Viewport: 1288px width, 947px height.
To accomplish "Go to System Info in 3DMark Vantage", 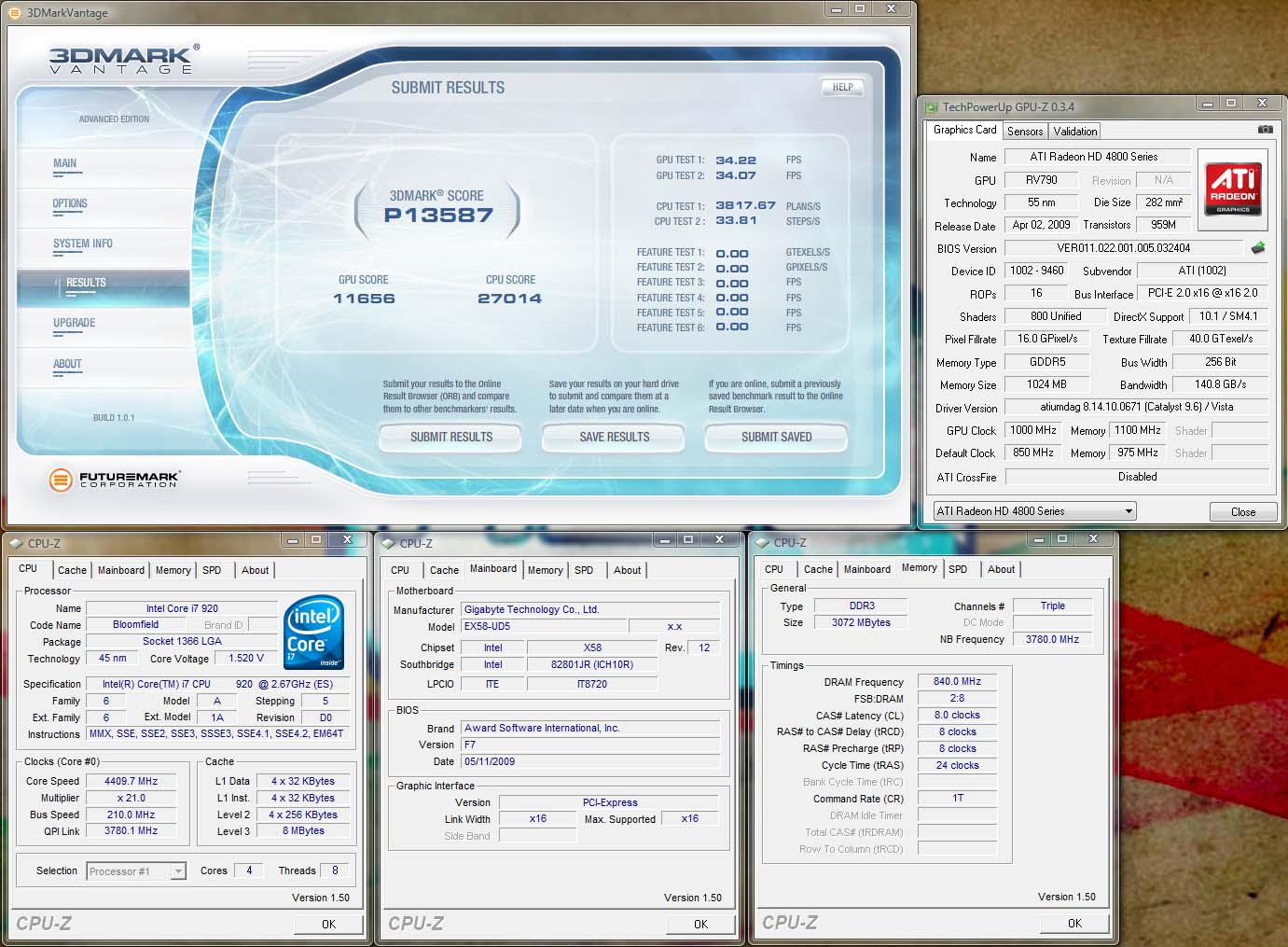I will [x=82, y=244].
